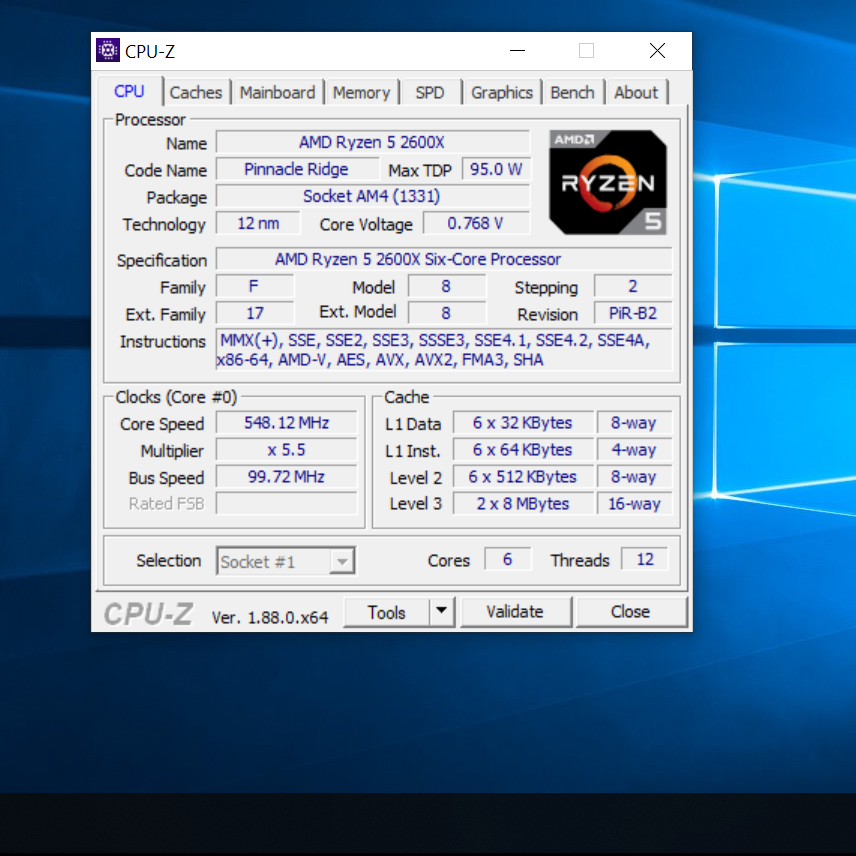Click the Core Speed value field
856x856 pixels.
click(x=286, y=422)
